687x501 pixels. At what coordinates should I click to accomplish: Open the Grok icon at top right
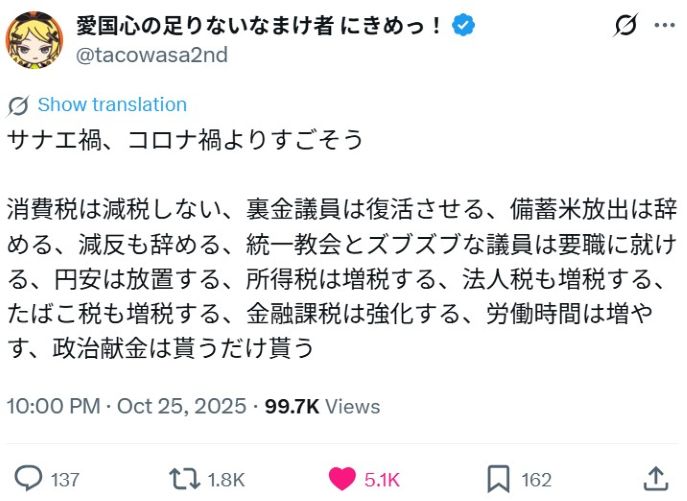(x=626, y=27)
